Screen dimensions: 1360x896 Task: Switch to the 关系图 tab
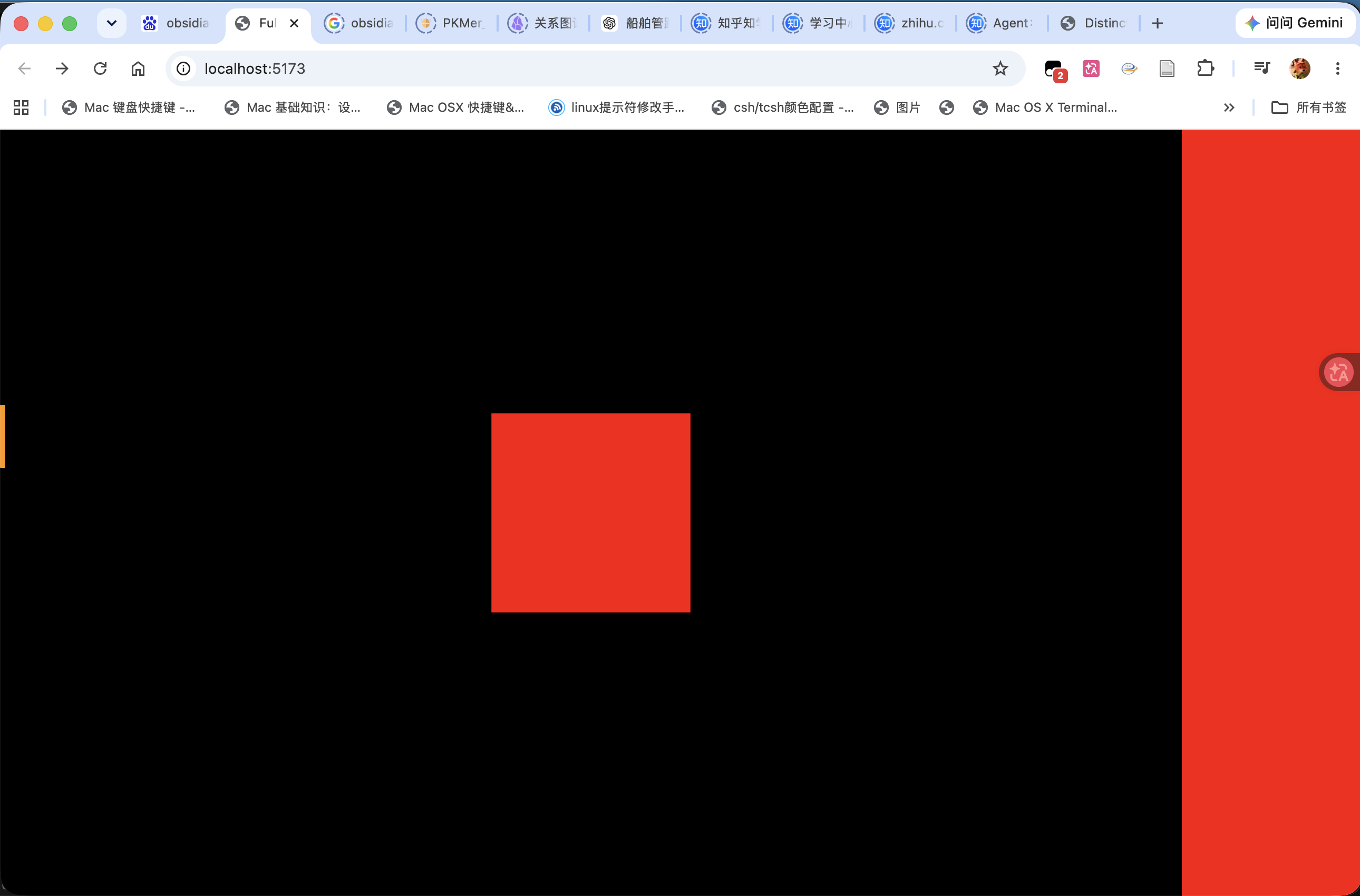tap(542, 23)
